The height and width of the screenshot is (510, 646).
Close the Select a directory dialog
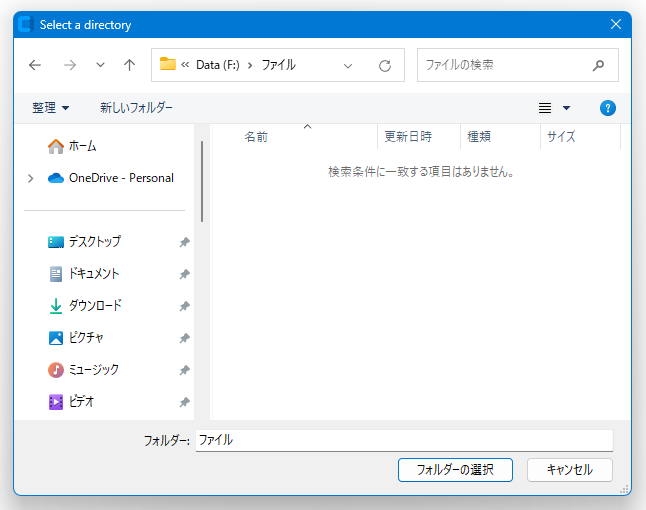[616, 24]
